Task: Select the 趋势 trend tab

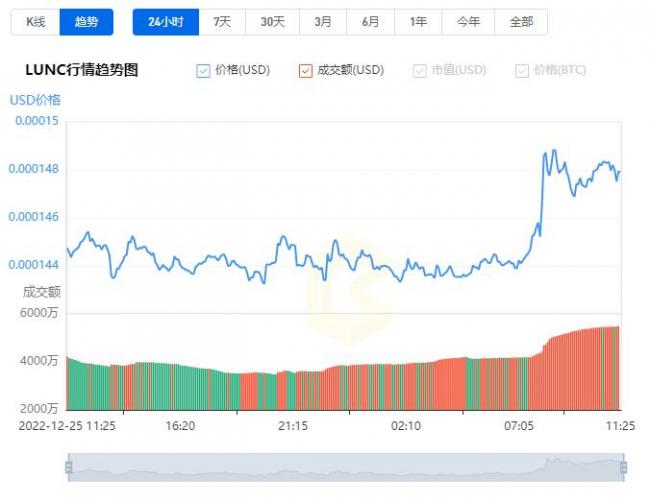Action: click(86, 22)
